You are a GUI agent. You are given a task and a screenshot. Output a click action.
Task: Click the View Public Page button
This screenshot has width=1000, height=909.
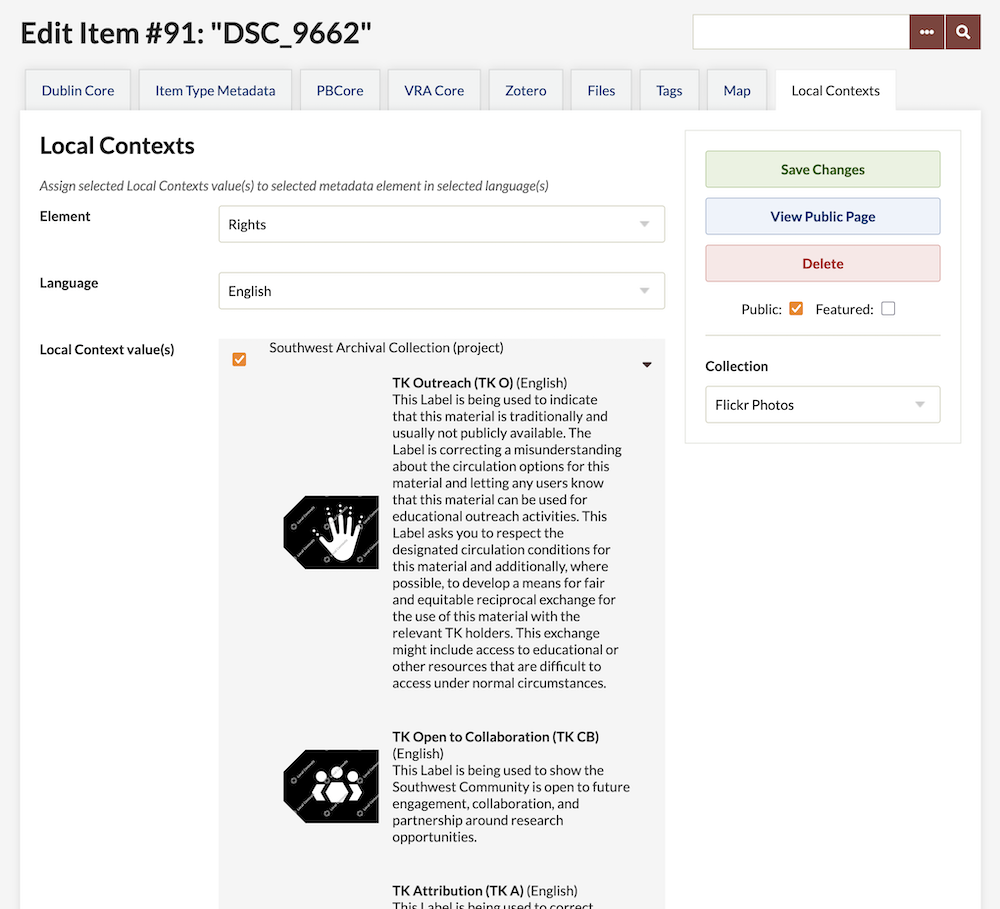pos(822,216)
